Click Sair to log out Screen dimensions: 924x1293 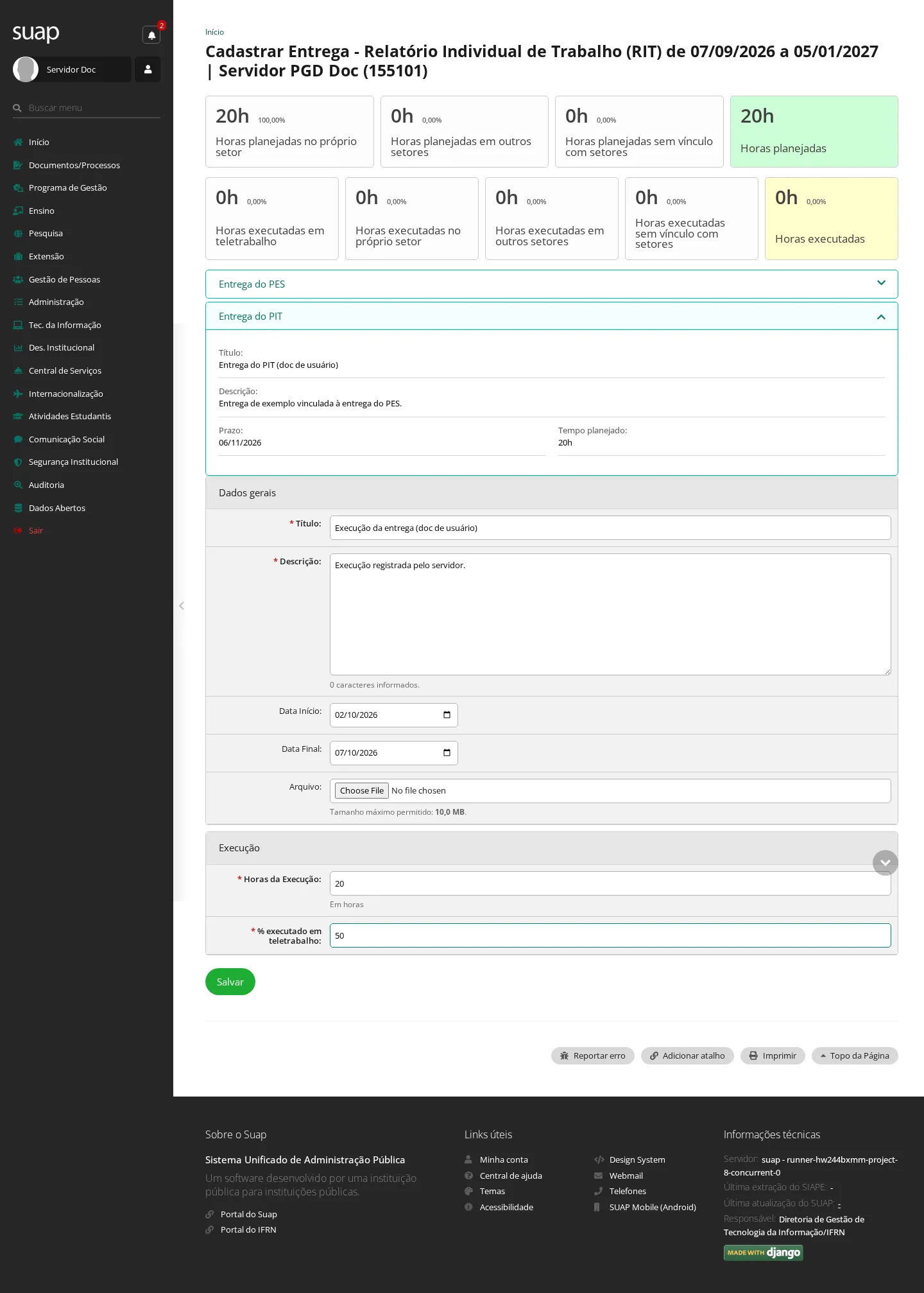(x=35, y=530)
